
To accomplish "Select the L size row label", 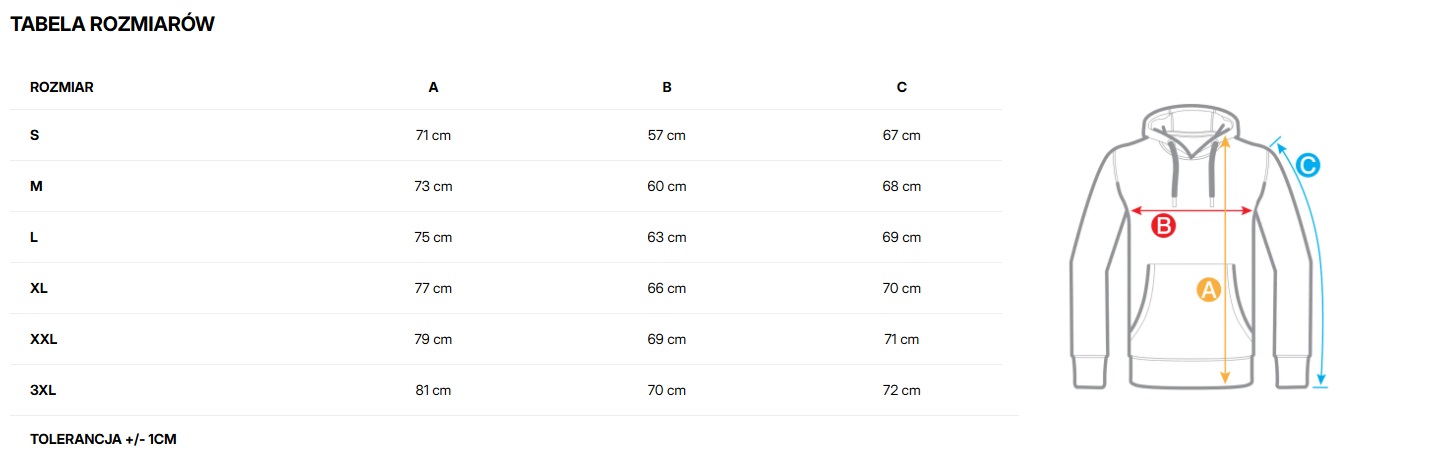I will coord(34,237).
